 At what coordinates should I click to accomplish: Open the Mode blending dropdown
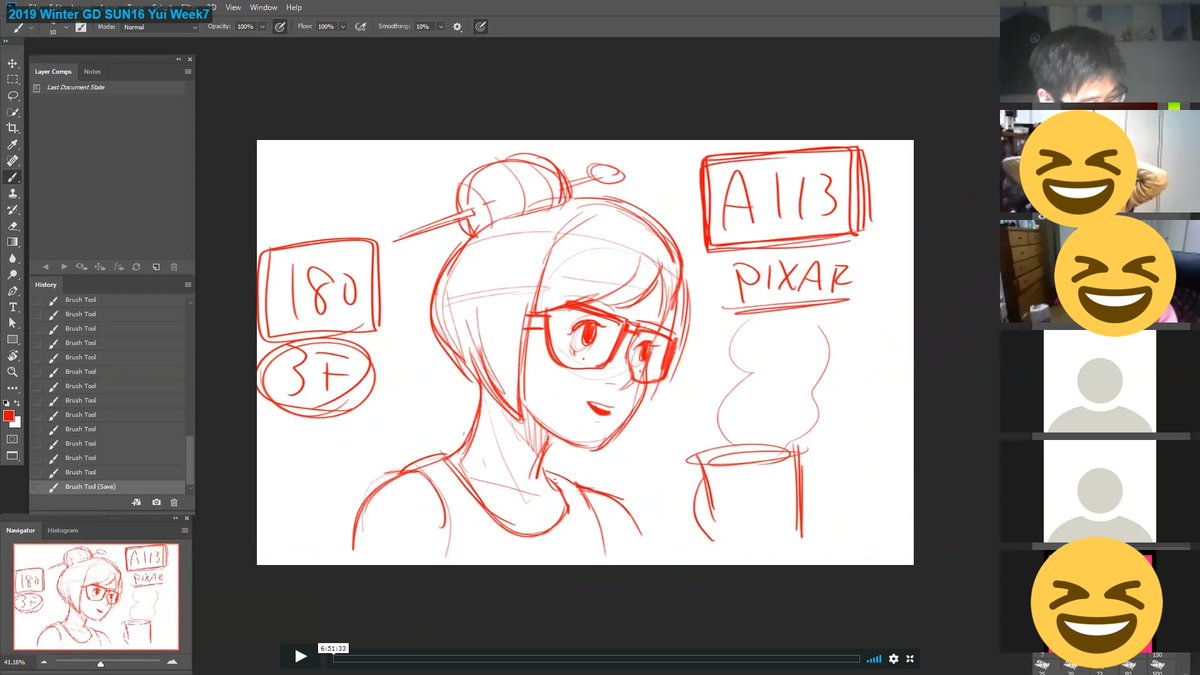pyautogui.click(x=161, y=27)
